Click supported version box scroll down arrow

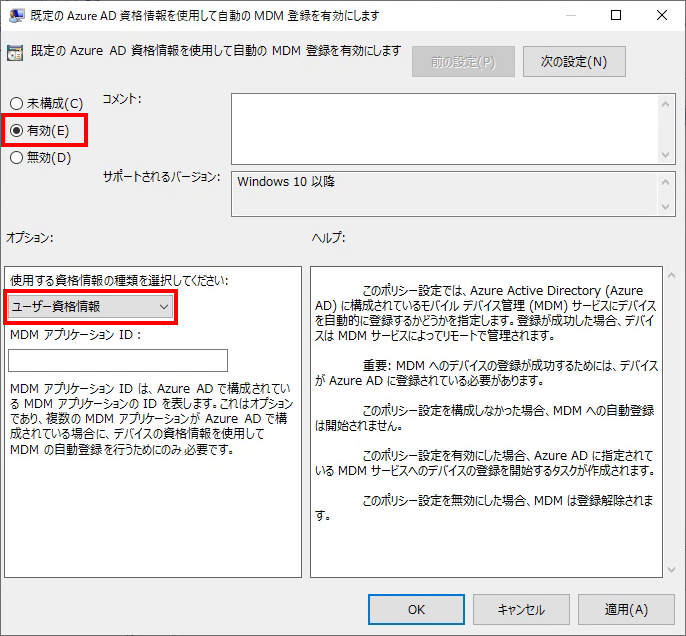[665, 206]
